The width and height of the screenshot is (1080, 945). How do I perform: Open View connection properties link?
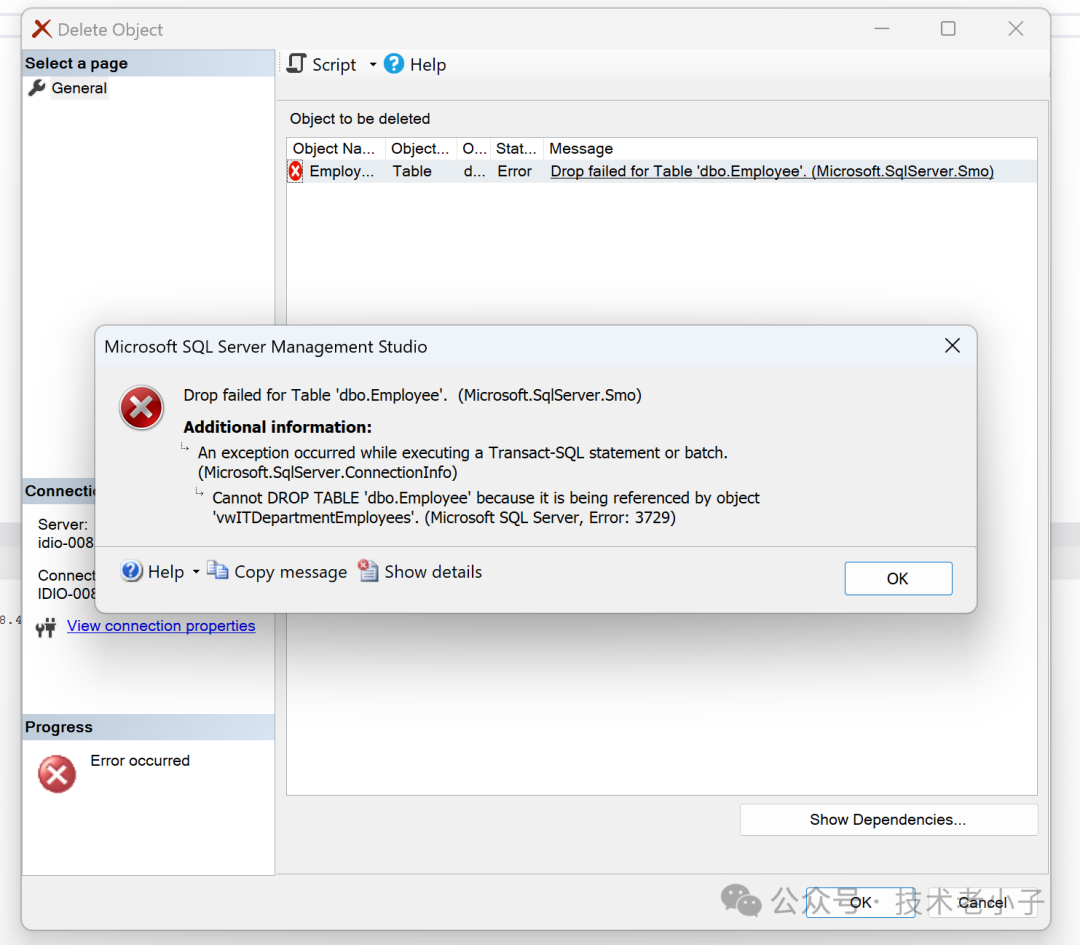coord(161,626)
